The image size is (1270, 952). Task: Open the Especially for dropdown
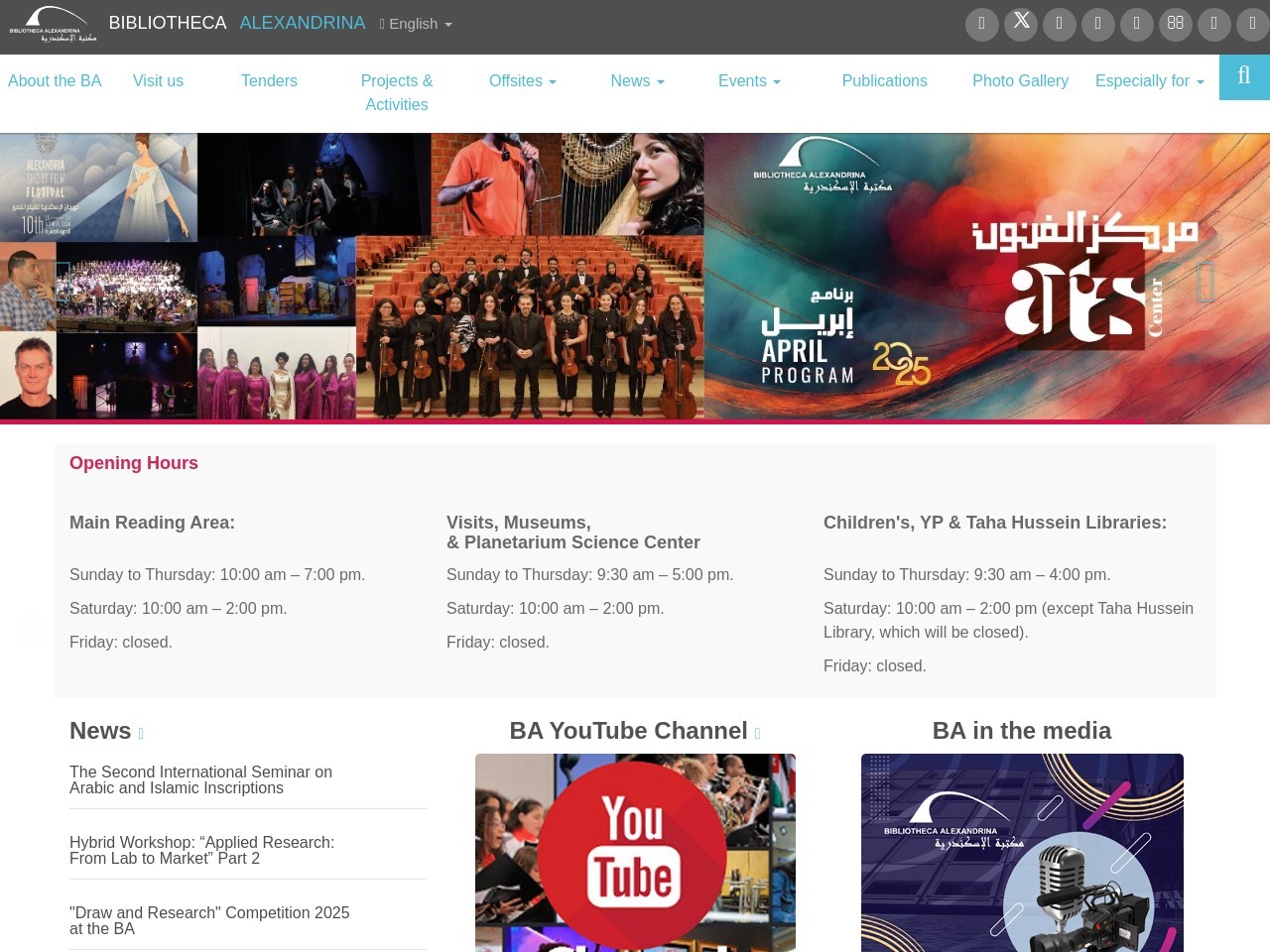[x=1149, y=81]
